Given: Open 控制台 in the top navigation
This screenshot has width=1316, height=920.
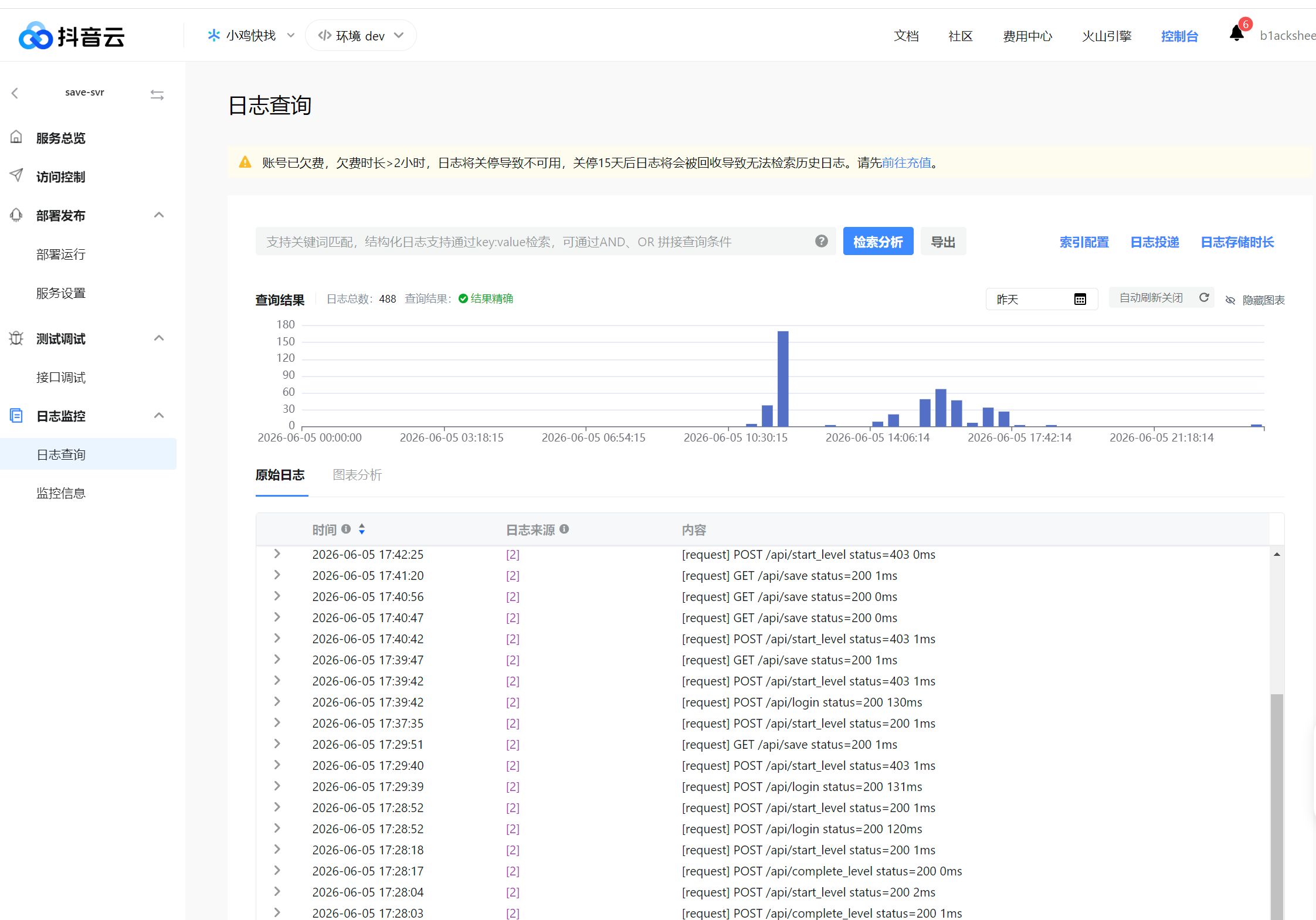Looking at the screenshot, I should click(x=1179, y=36).
